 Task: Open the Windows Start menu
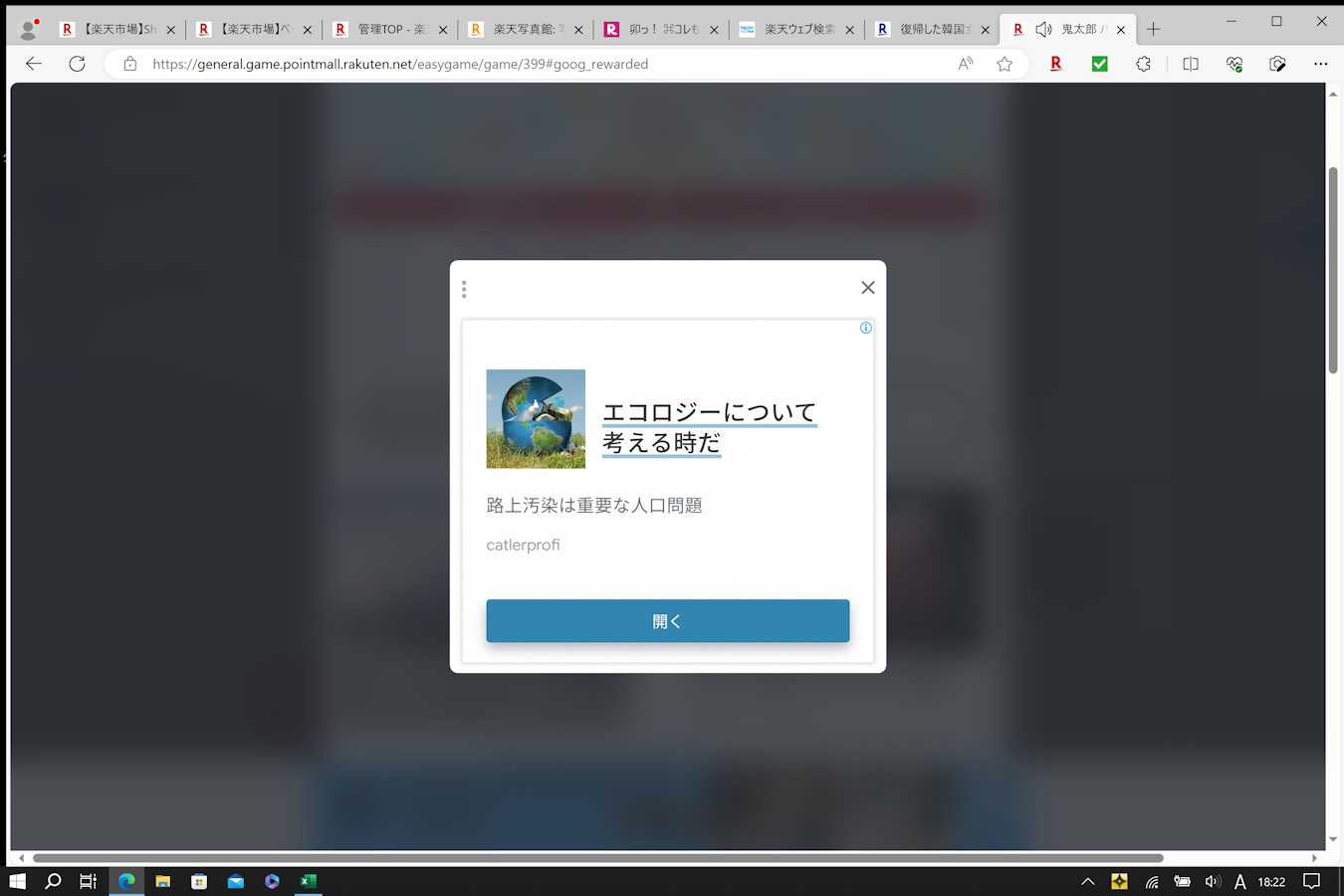(17, 881)
